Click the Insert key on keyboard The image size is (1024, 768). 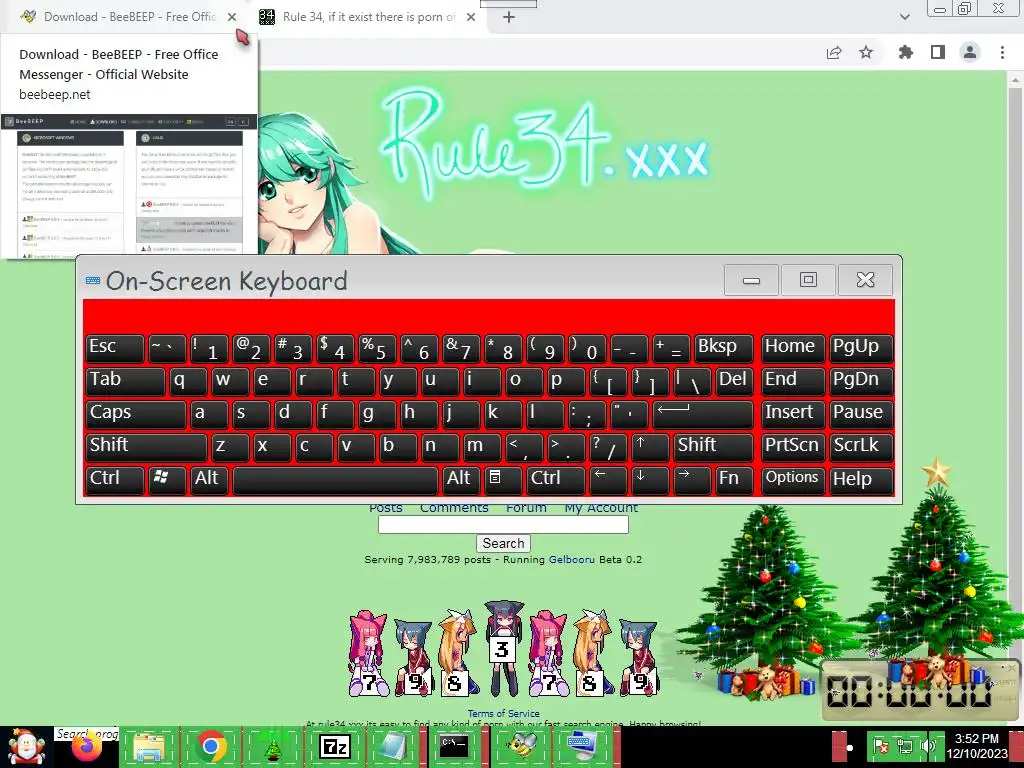click(x=793, y=414)
